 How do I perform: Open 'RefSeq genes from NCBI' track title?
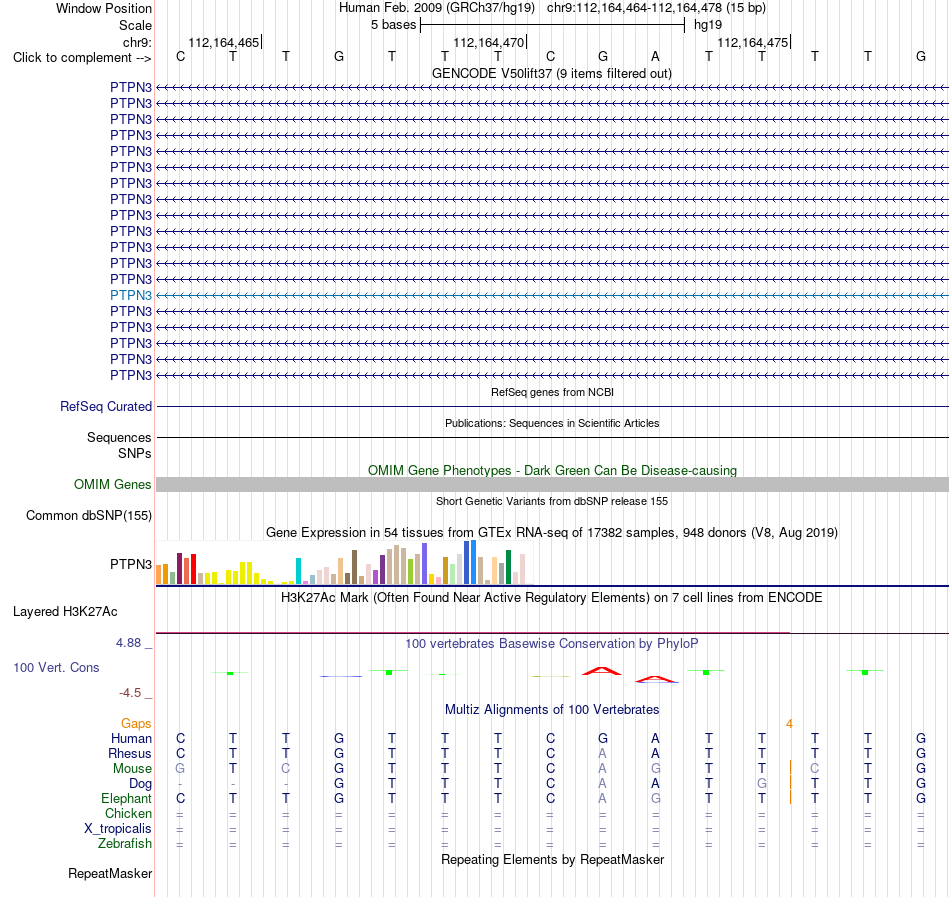(552, 392)
